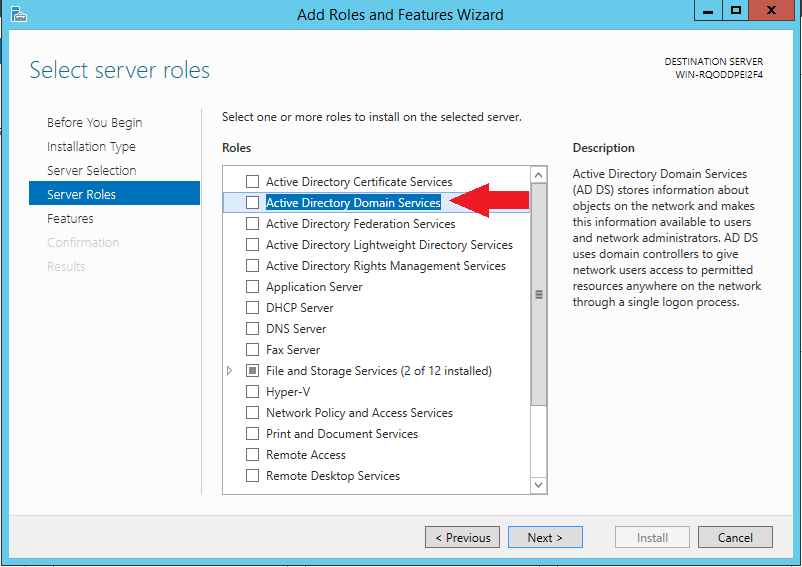This screenshot has height=567, width=802.
Task: Go back with the Previous button
Action: [462, 537]
